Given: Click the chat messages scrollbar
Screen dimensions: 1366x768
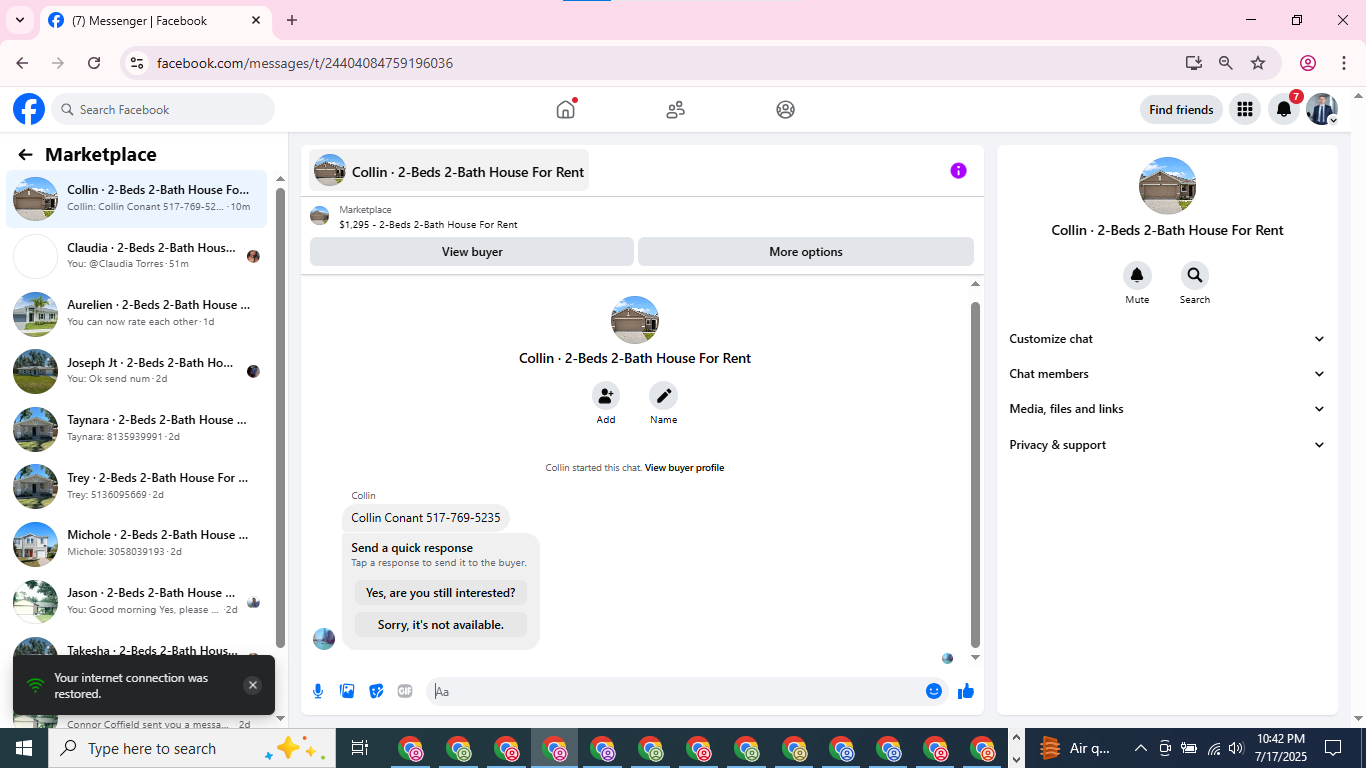Looking at the screenshot, I should point(976,475).
